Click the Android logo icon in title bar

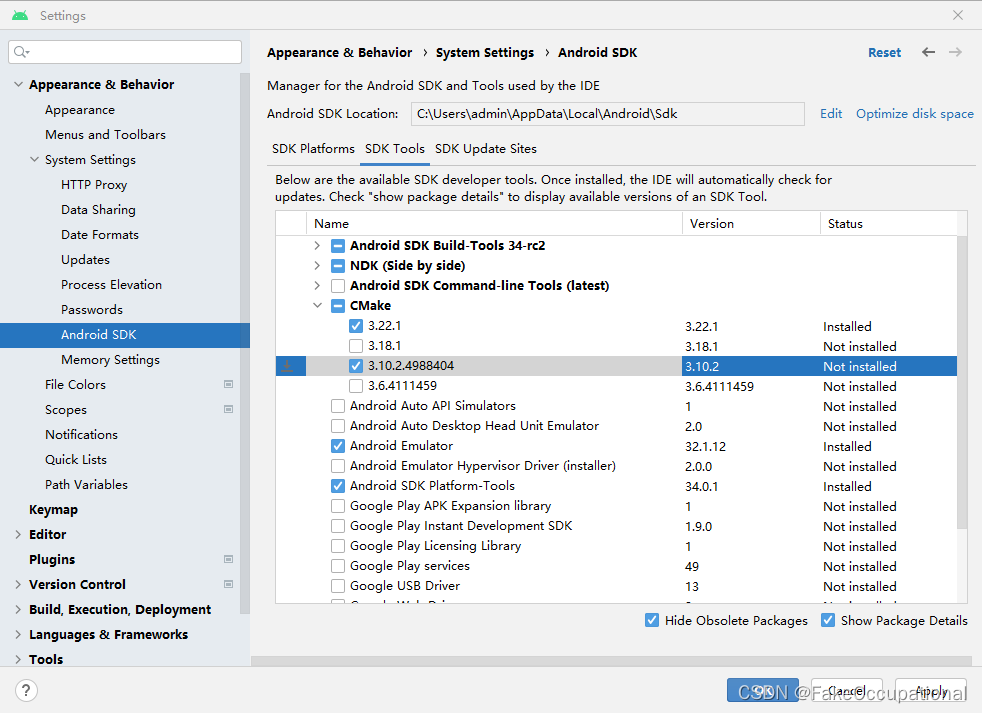click(x=20, y=15)
